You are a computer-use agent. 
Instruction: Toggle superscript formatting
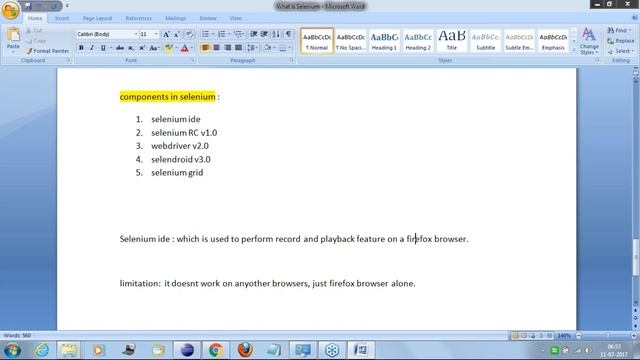click(142, 48)
